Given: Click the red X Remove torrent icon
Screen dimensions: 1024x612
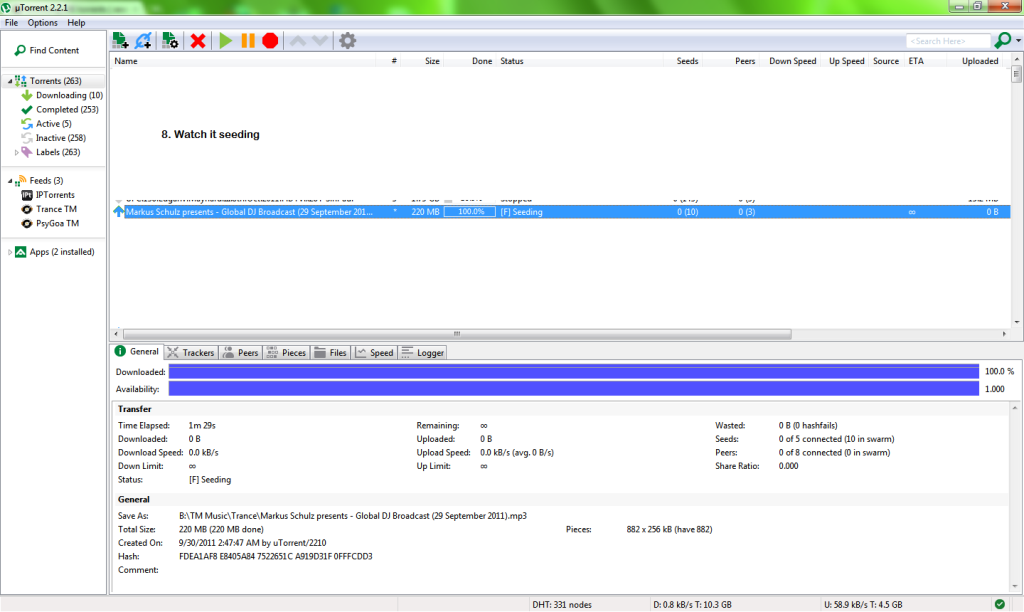Looking at the screenshot, I should click(x=198, y=40).
